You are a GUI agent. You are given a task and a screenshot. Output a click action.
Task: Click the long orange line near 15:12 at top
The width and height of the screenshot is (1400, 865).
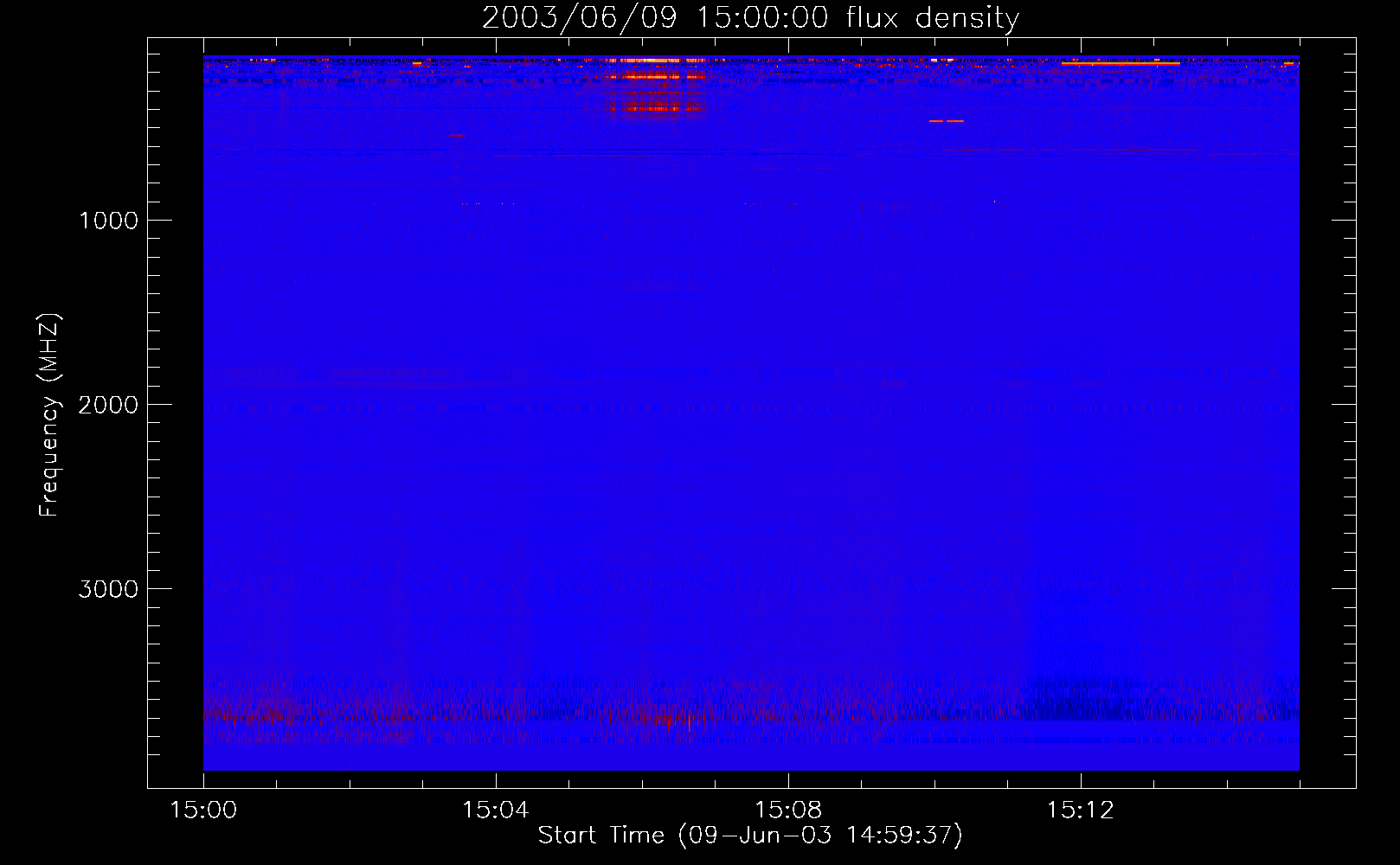click(x=1121, y=63)
